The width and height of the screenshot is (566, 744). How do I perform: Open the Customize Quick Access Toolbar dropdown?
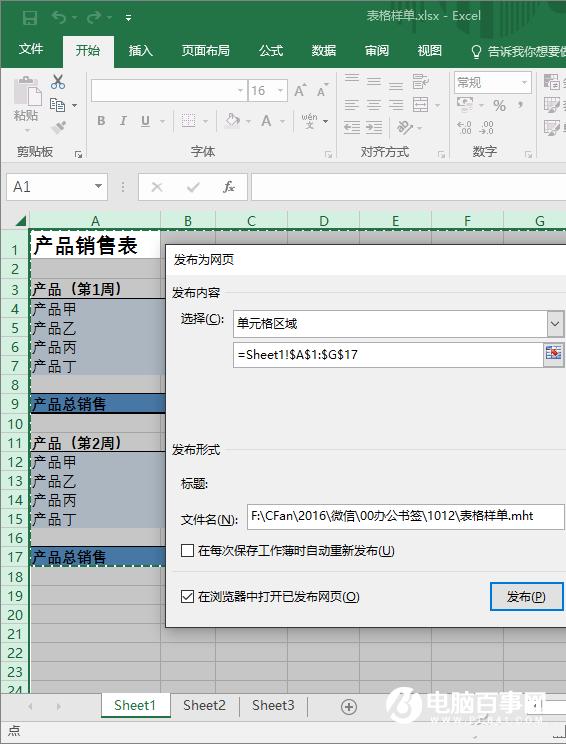coord(128,18)
